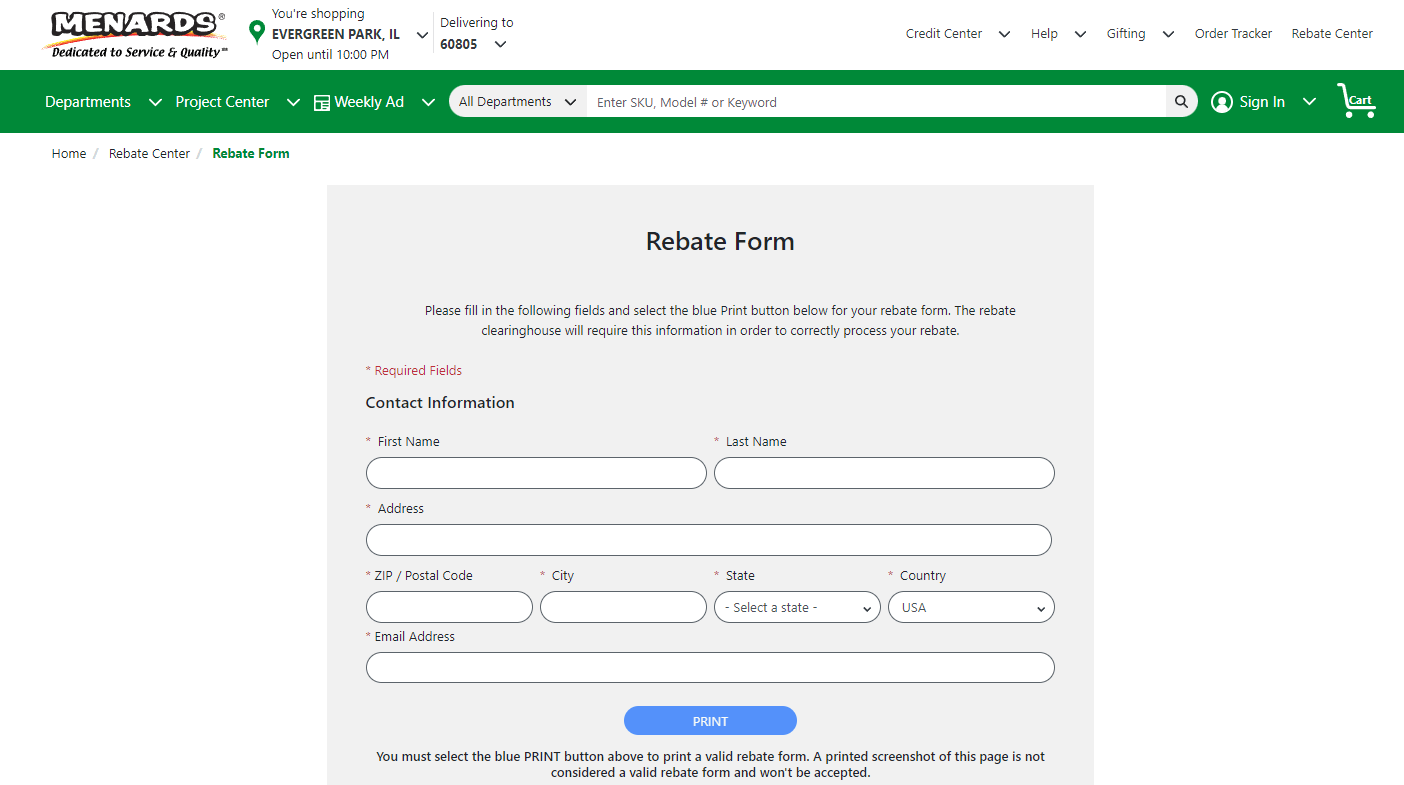
Task: Open the shopping Cart icon
Action: pos(1356,100)
